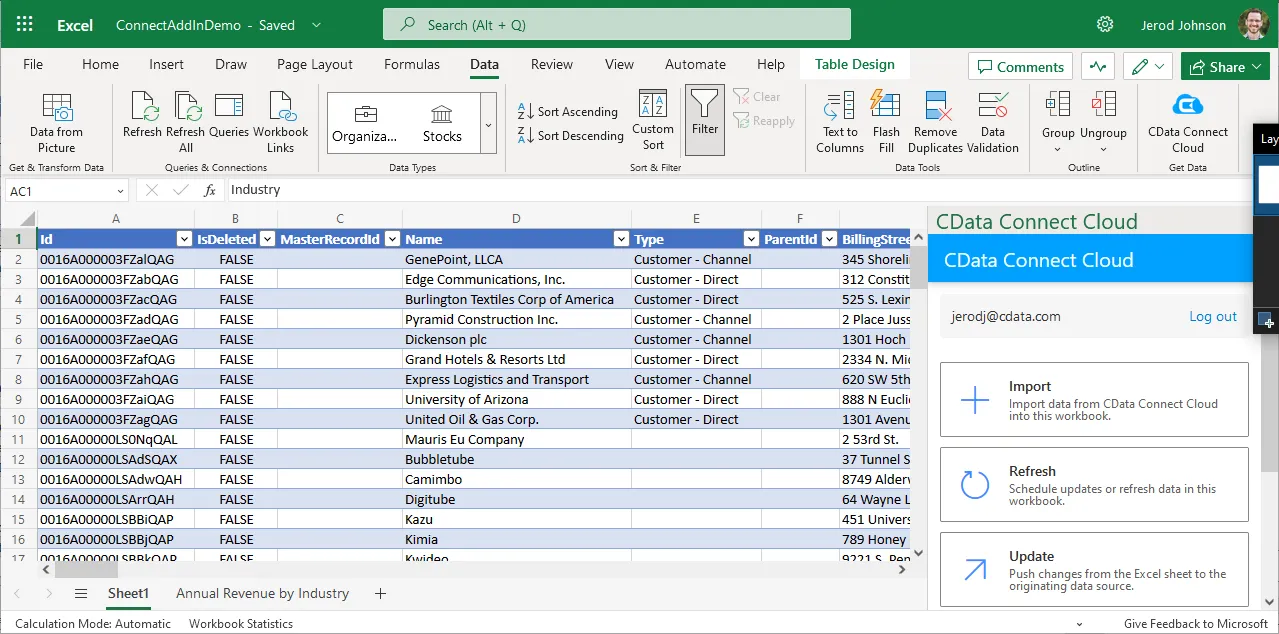Click the Group outline icon
Image resolution: width=1279 pixels, height=634 pixels.
tap(1057, 119)
